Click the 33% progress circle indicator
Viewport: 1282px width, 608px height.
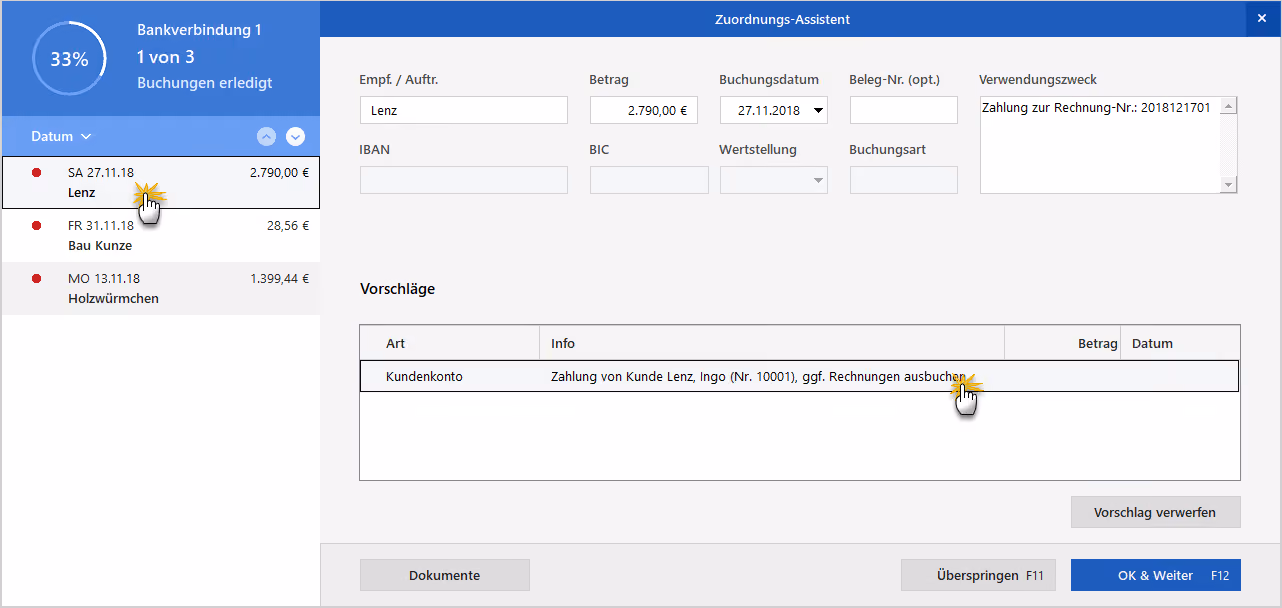[69, 59]
